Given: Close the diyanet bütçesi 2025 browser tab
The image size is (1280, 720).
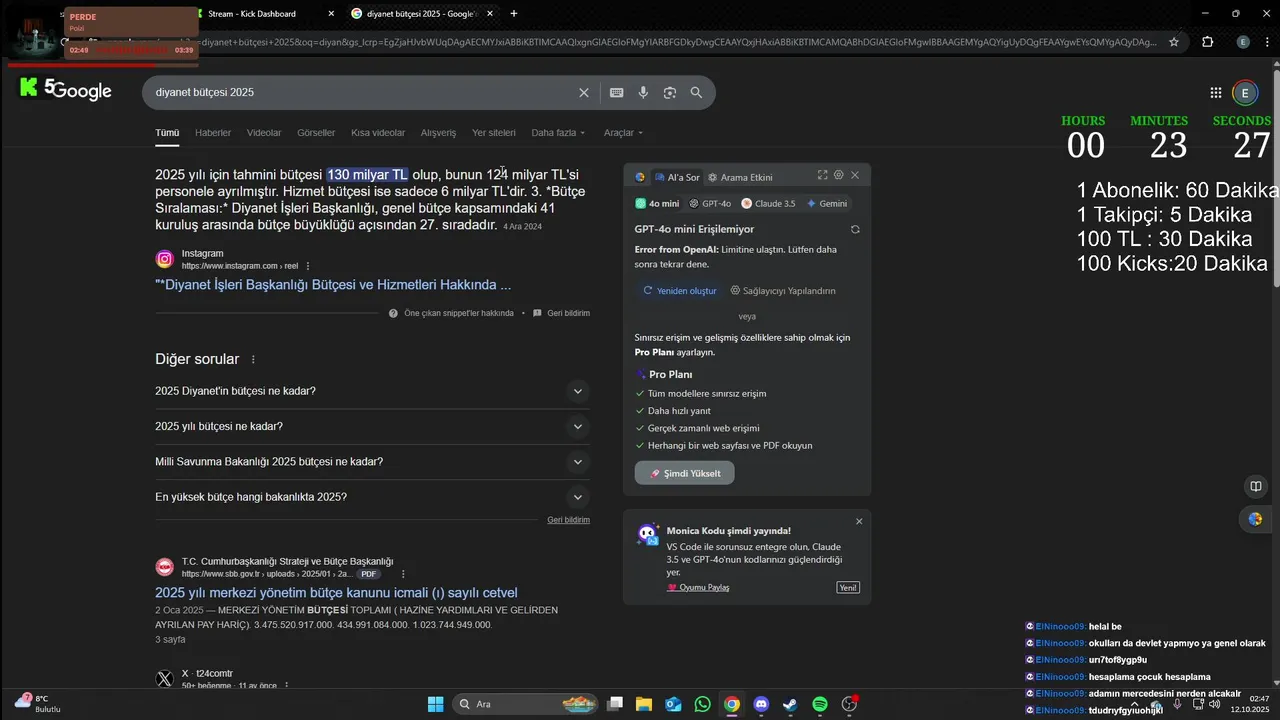Looking at the screenshot, I should [490, 14].
